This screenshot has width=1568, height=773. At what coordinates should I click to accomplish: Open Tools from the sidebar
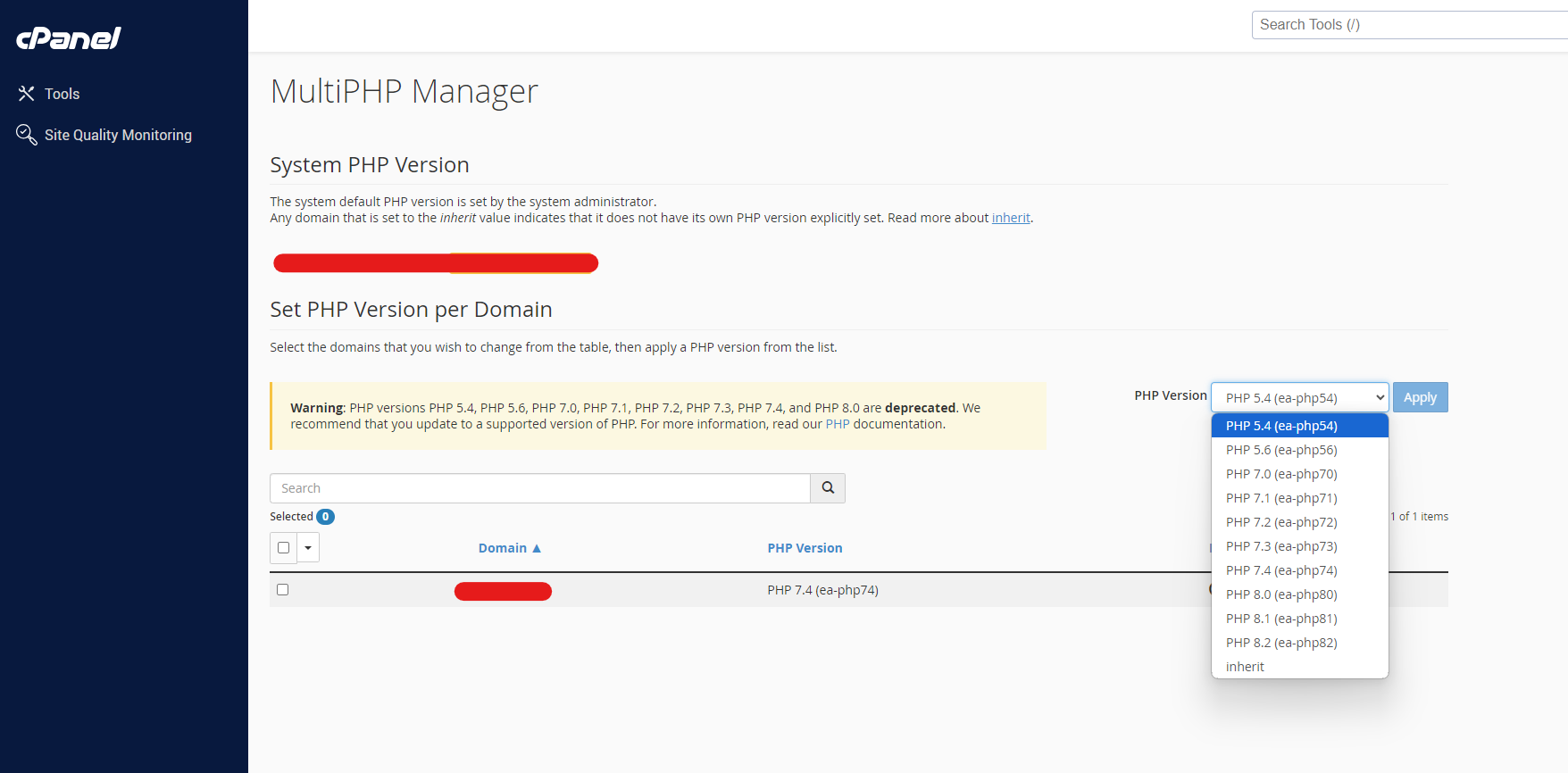[x=62, y=94]
